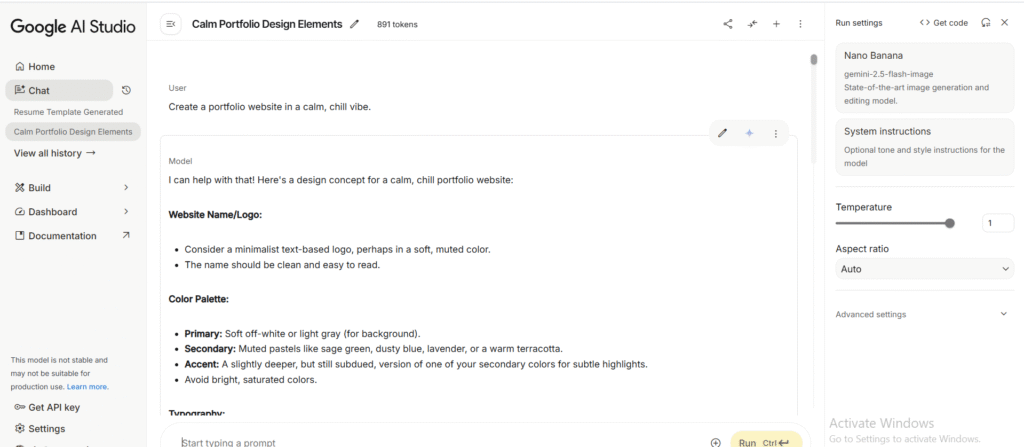Screen dimensions: 1024x447
Task: Open chat history clock icon
Action: 126,90
